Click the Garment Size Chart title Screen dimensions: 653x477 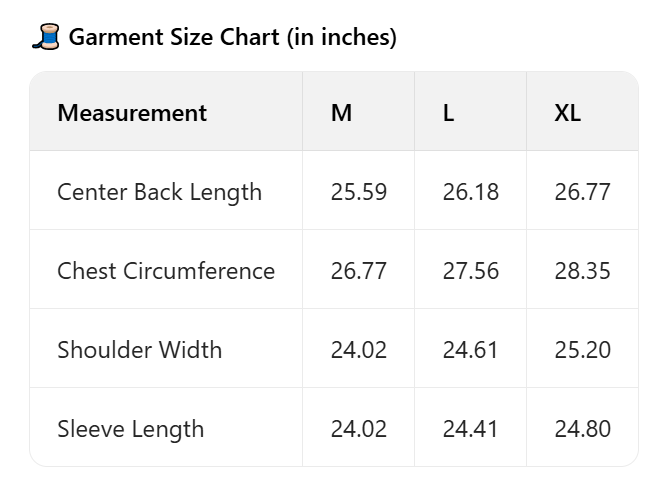pyautogui.click(x=232, y=38)
